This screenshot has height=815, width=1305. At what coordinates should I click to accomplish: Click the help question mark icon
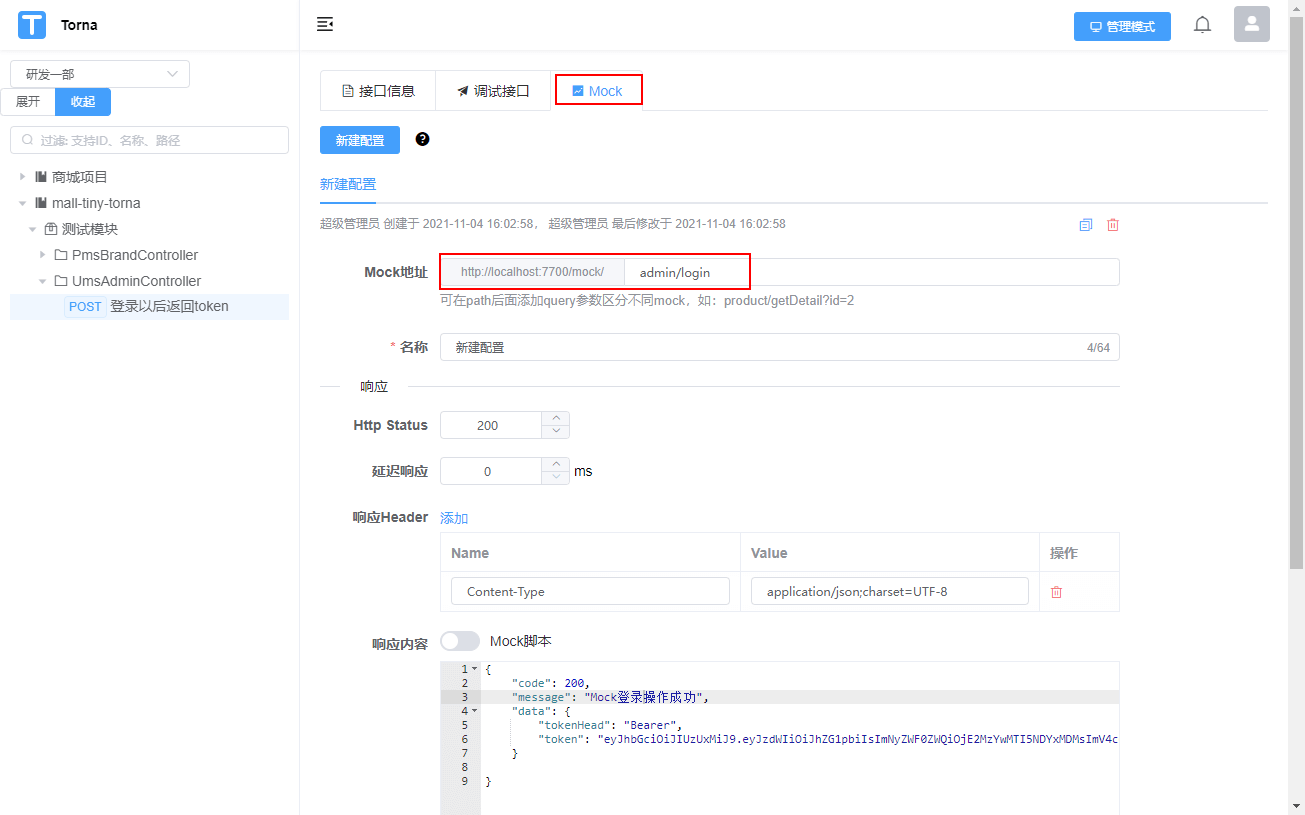pos(422,139)
